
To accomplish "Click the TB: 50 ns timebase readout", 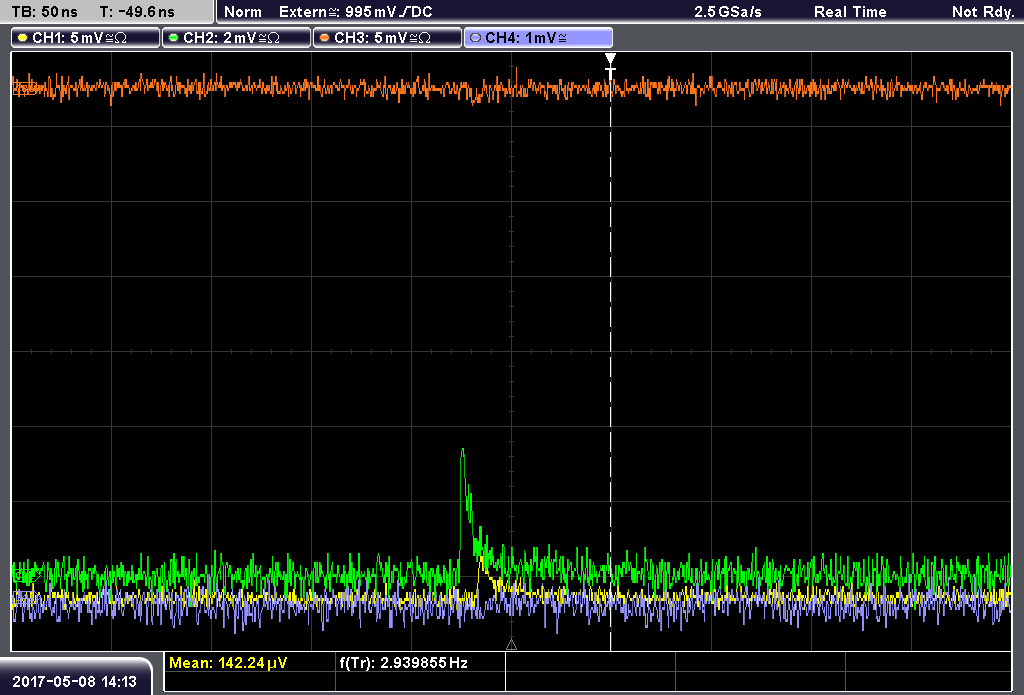I will pos(44,12).
